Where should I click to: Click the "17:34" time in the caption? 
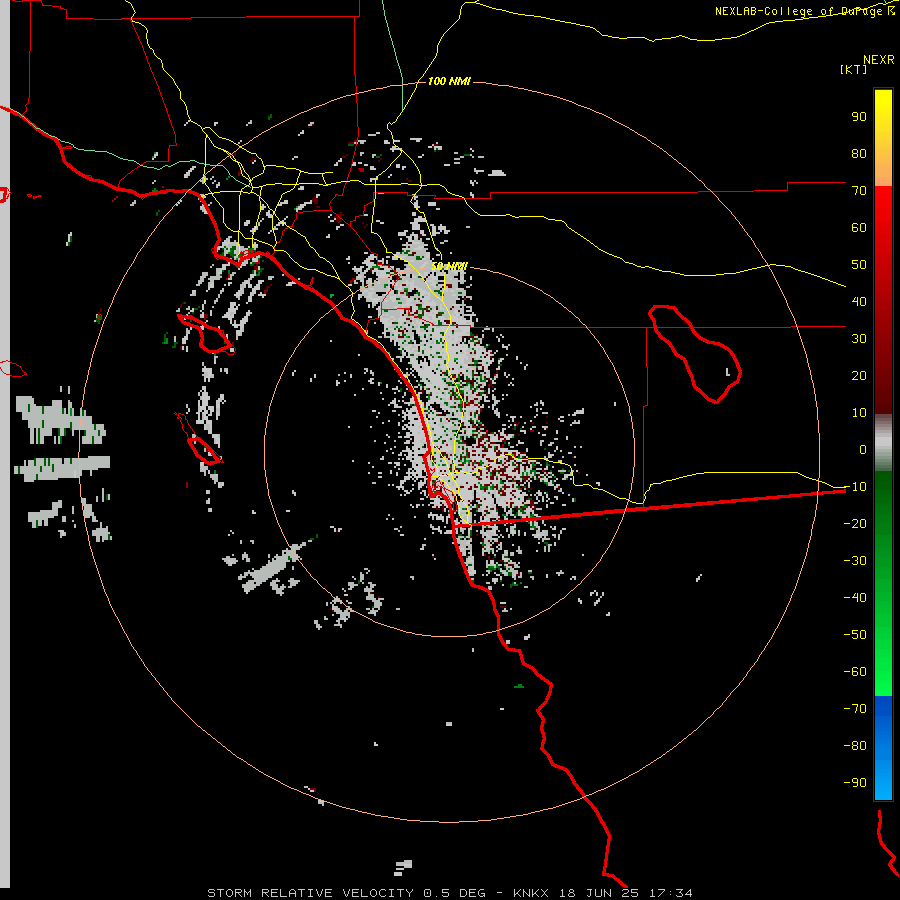point(670,893)
